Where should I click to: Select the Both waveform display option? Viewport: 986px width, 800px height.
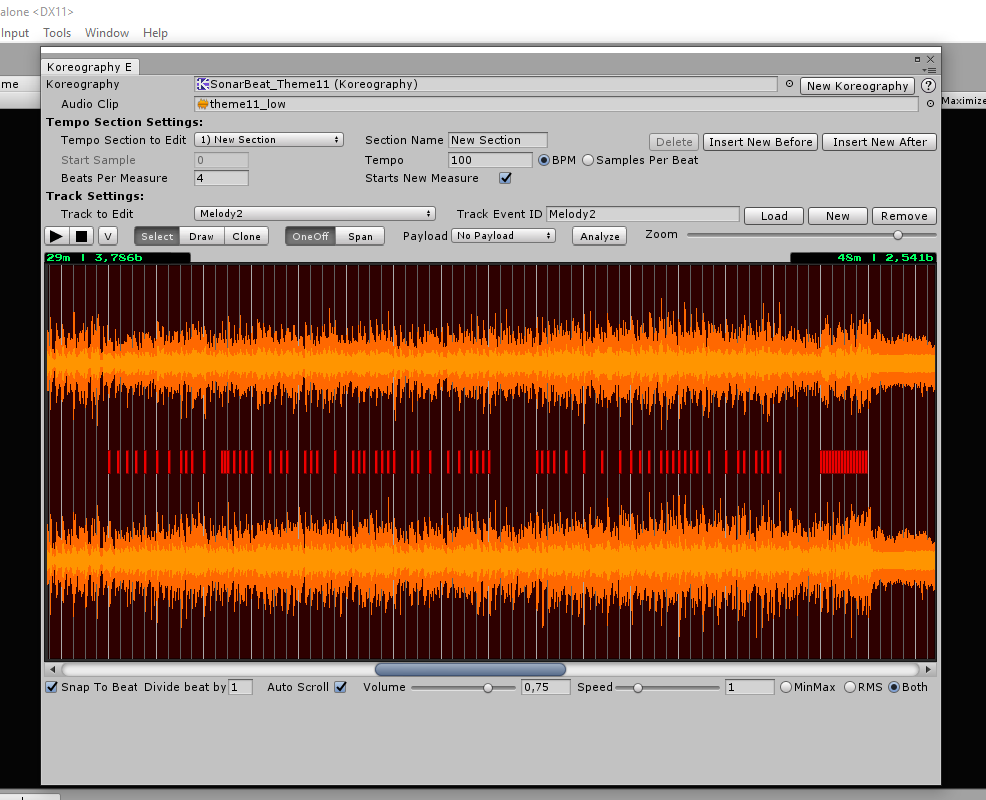tap(894, 687)
